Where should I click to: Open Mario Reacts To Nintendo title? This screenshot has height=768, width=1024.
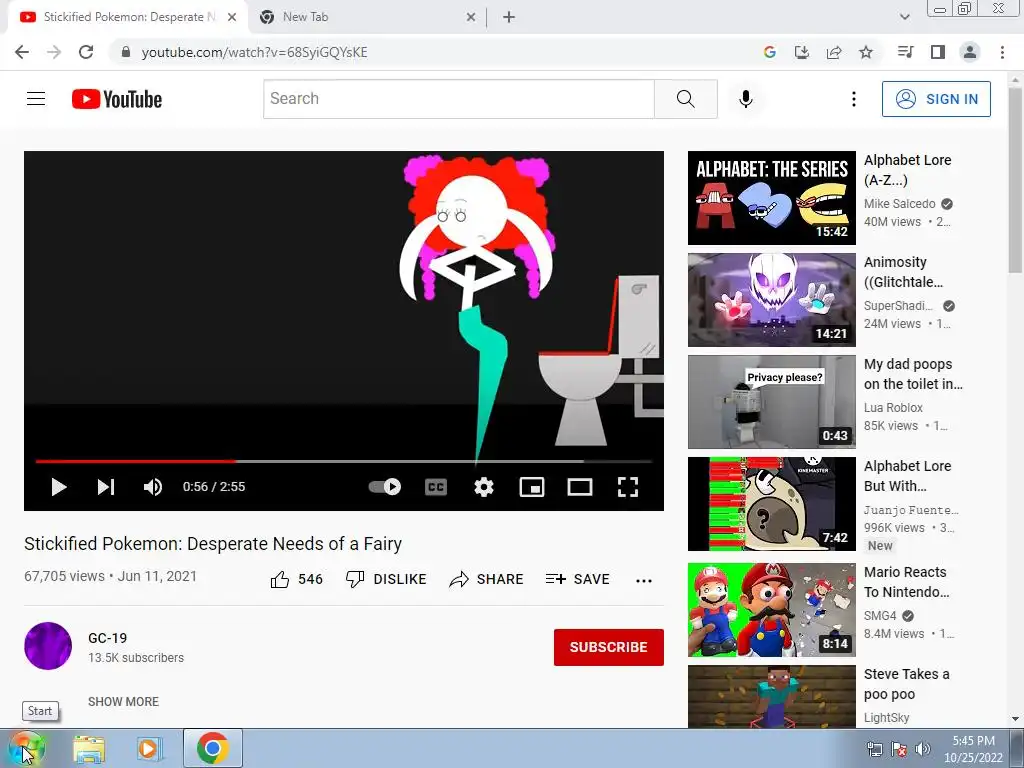pos(906,582)
